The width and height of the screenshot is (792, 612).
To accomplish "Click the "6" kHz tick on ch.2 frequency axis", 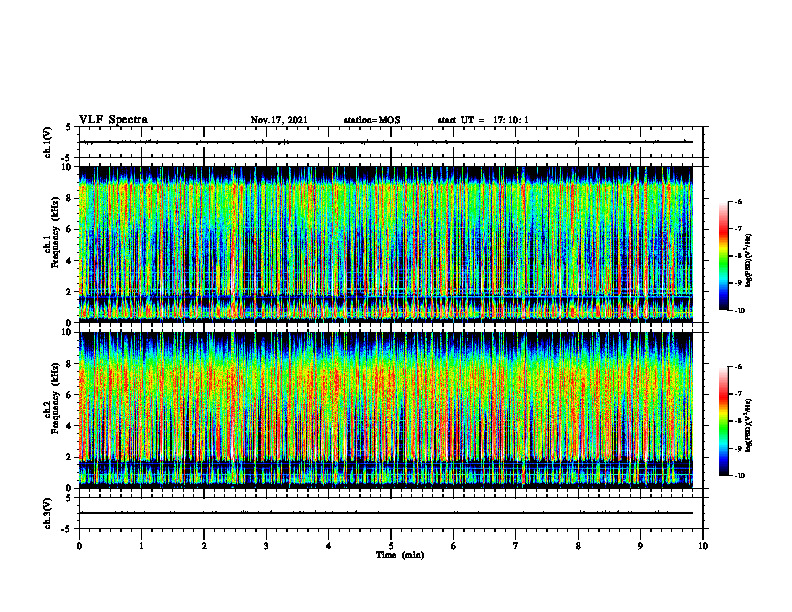I will point(68,395).
